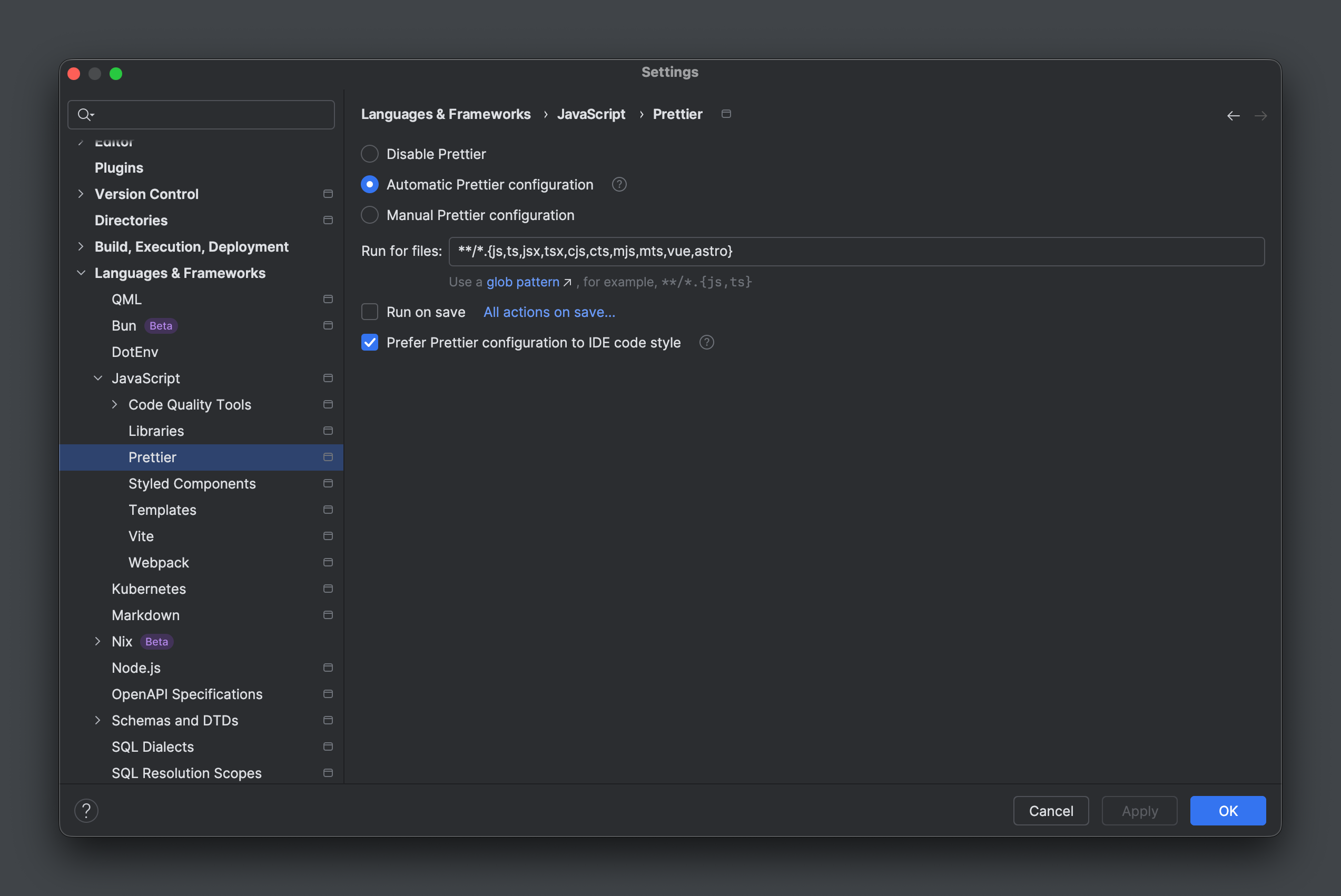1341x896 pixels.
Task: Collapse the JavaScript tree node
Action: pos(98,377)
